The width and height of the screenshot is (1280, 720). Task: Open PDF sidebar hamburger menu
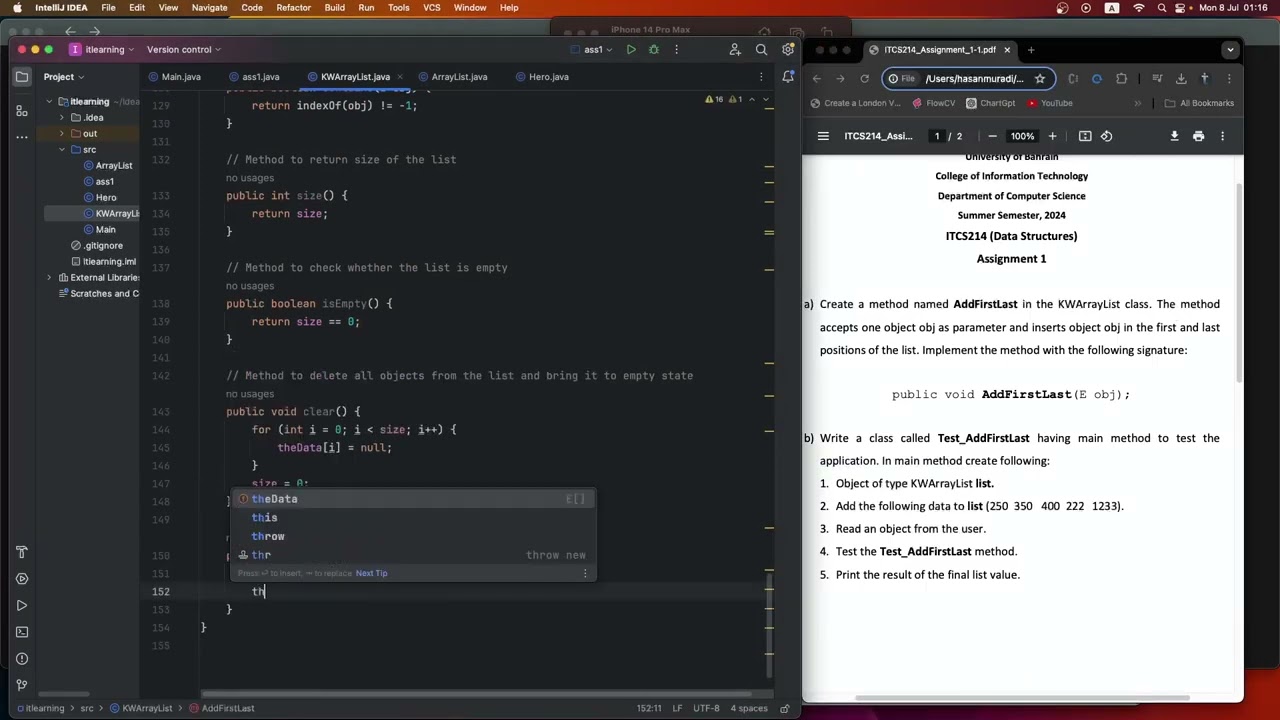(823, 136)
